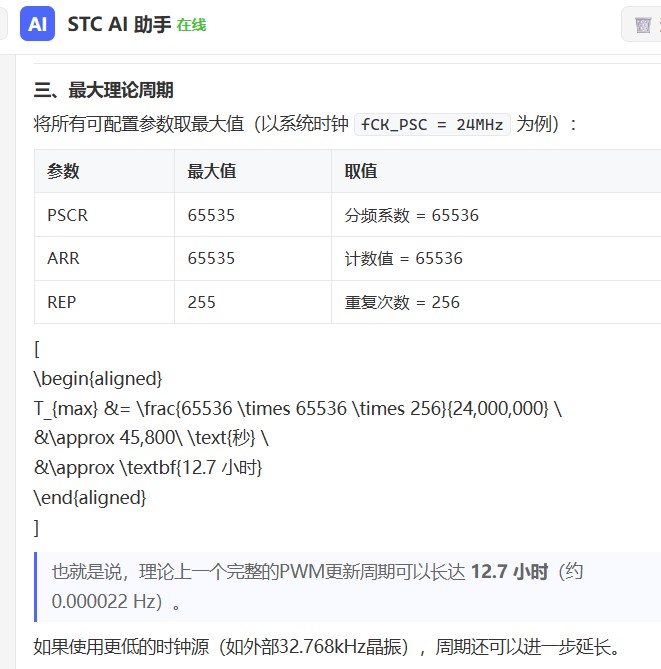The width and height of the screenshot is (661, 669).
Task: Click the inline code fCK_PSC = 24MHz
Action: 432,125
